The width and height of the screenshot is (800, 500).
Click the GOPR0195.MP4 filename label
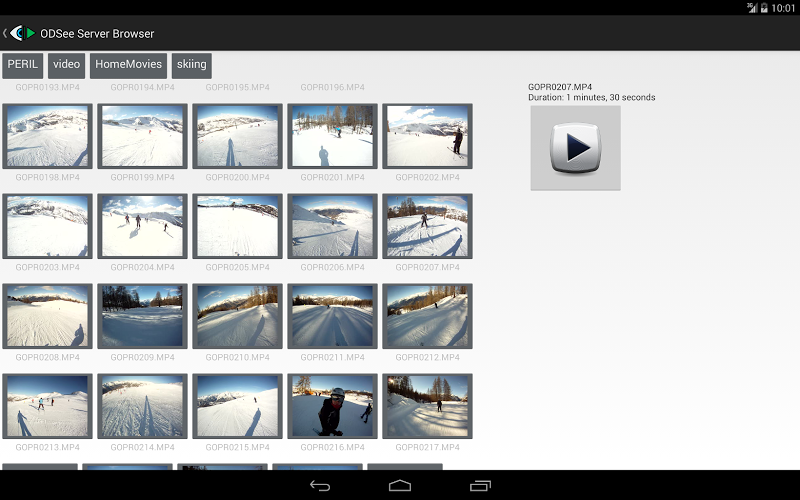point(237,87)
